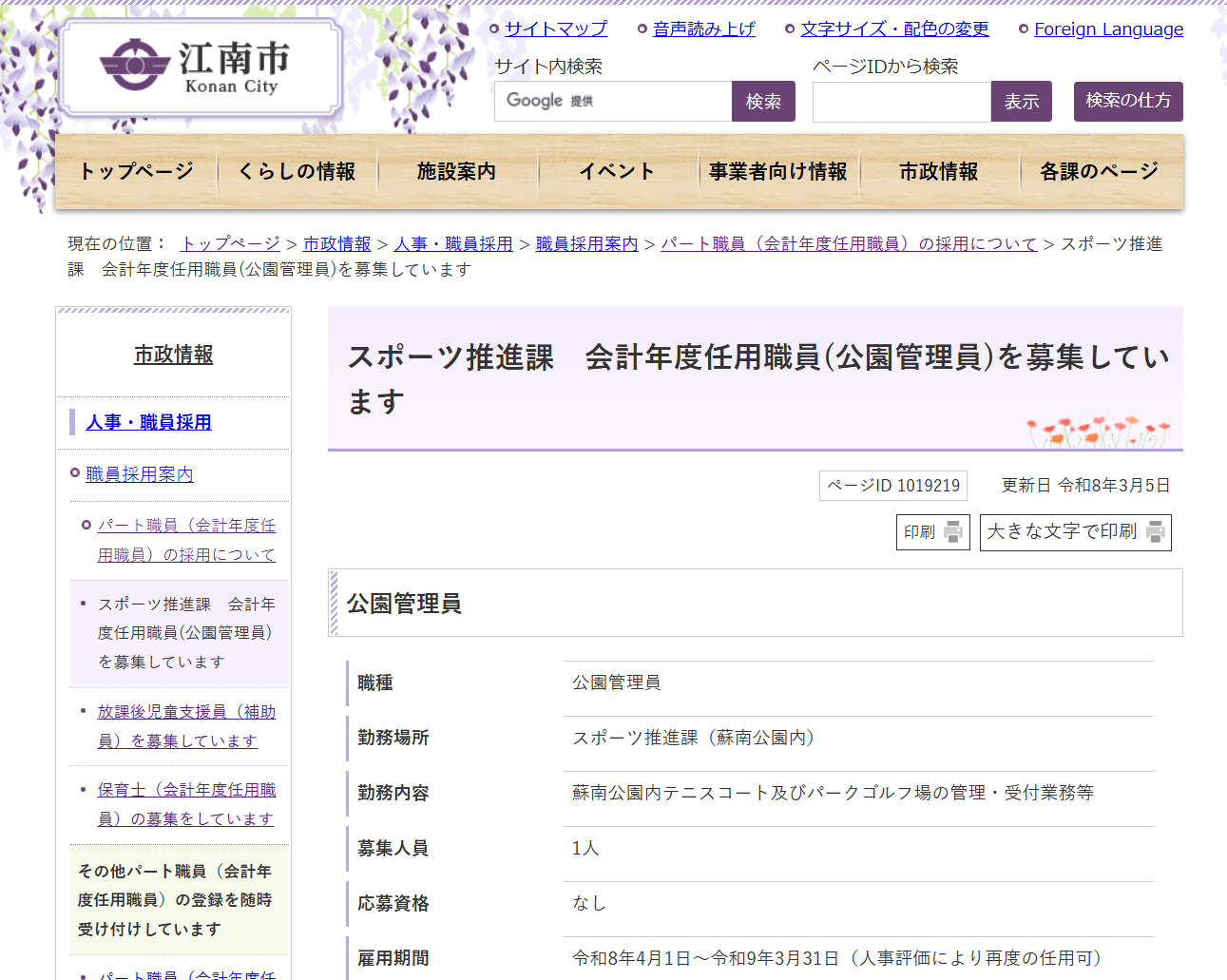Click the printer icon on 印刷 button
The width and height of the screenshot is (1227, 980).
tap(952, 532)
